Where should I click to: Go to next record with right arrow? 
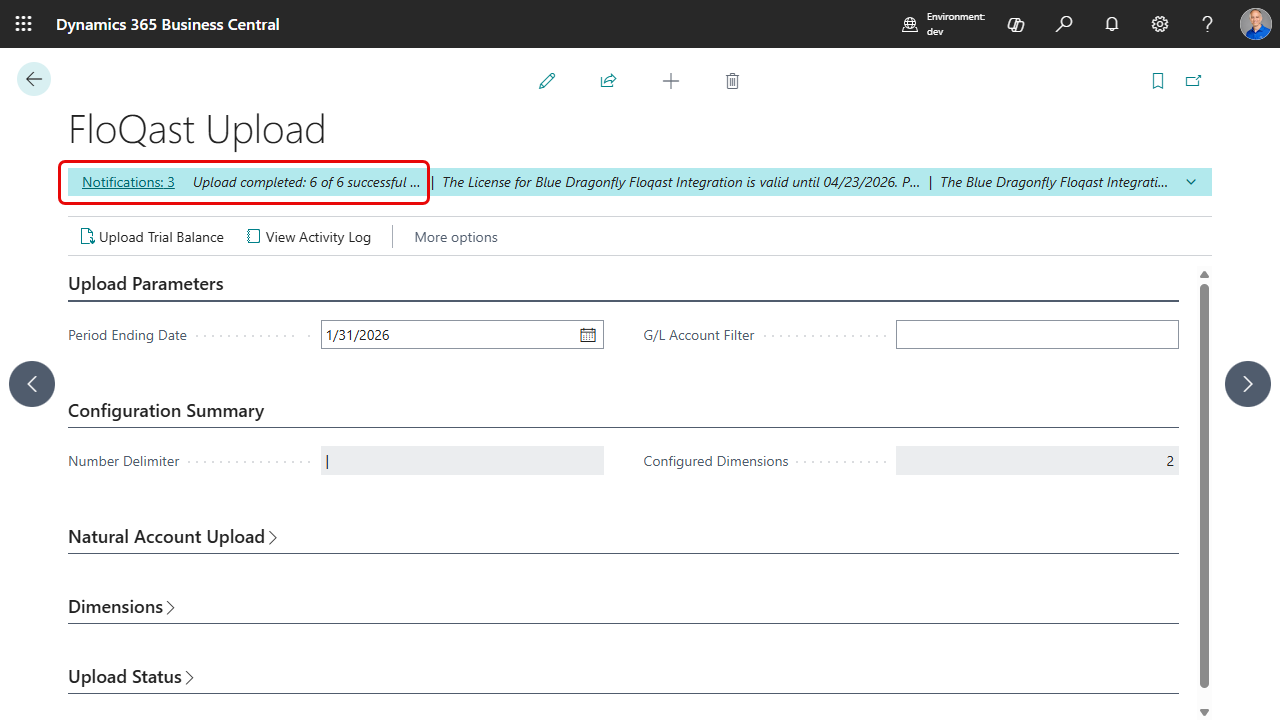tap(1248, 384)
